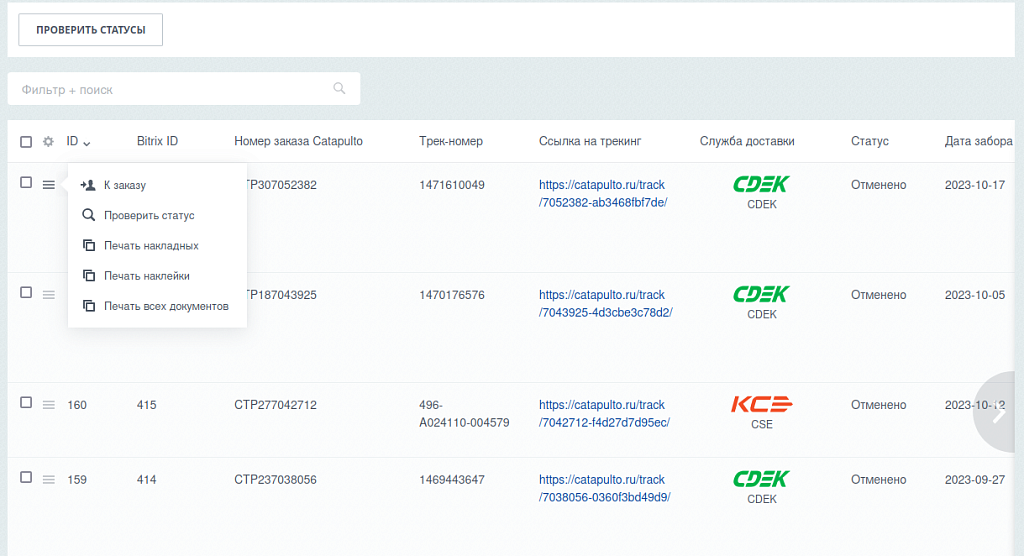Click the CSE delivery service logo
1024x556 pixels.
761,404
